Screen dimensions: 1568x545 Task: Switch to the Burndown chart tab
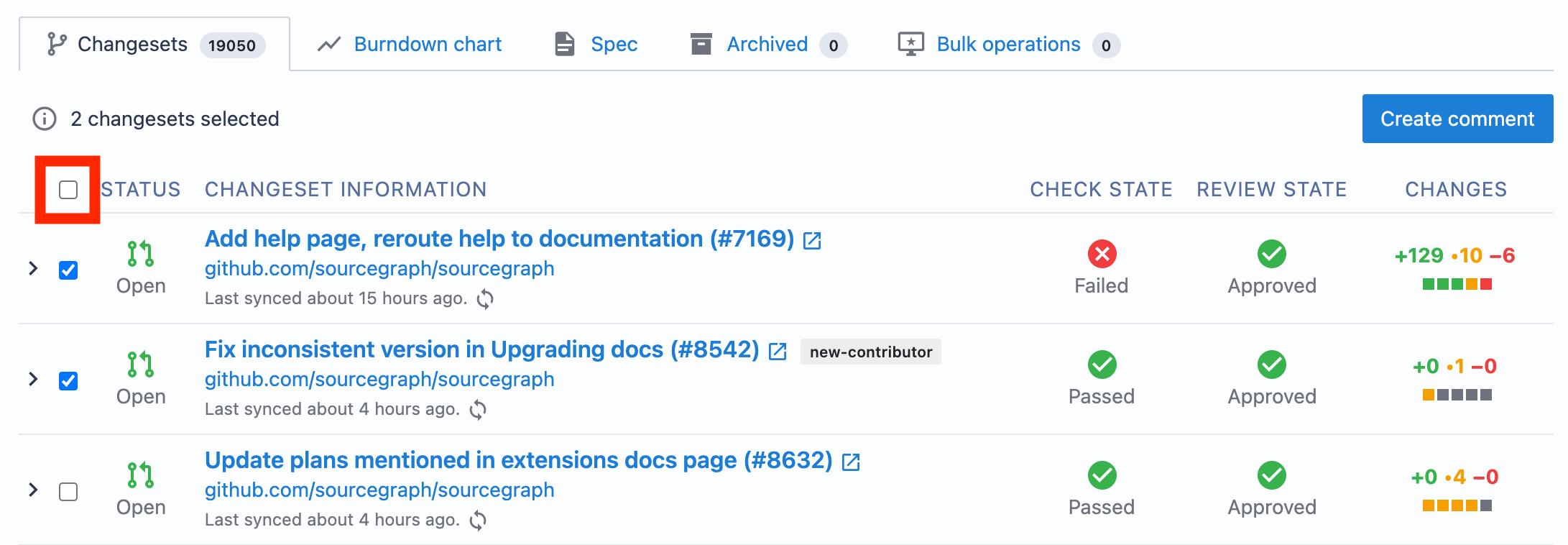tap(410, 45)
